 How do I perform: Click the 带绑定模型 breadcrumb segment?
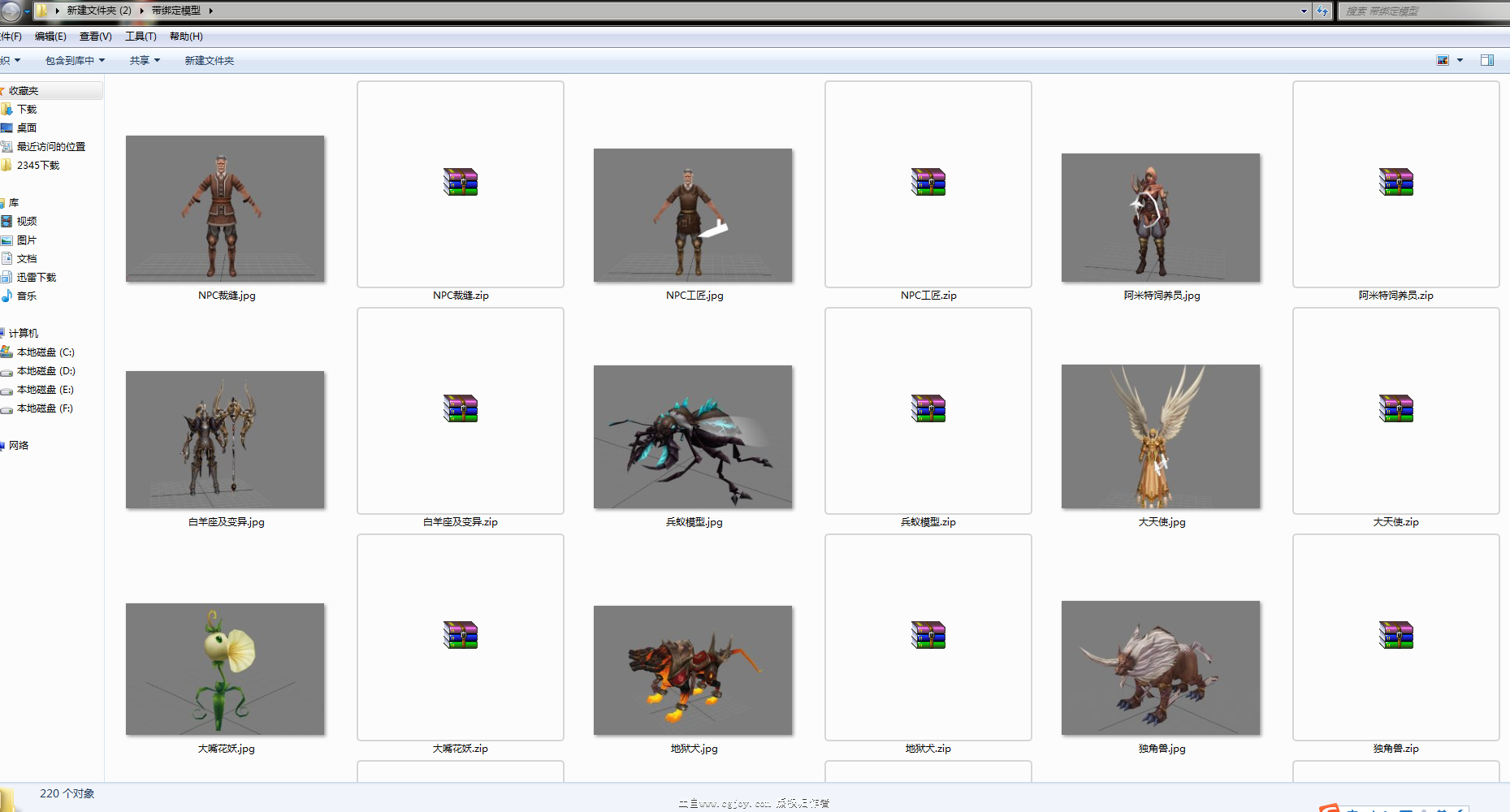pyautogui.click(x=175, y=11)
